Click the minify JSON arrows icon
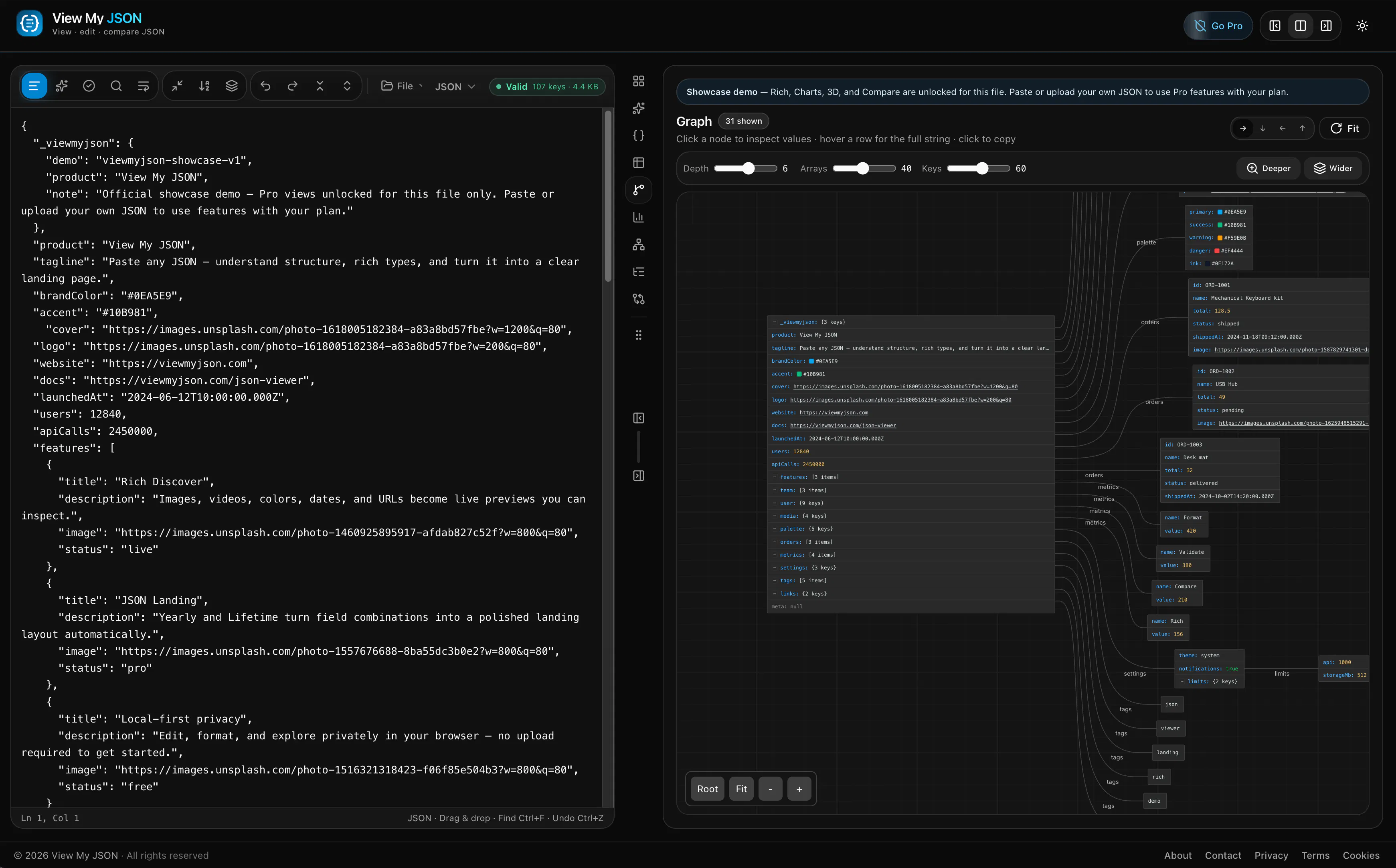1396x868 pixels. click(x=178, y=86)
